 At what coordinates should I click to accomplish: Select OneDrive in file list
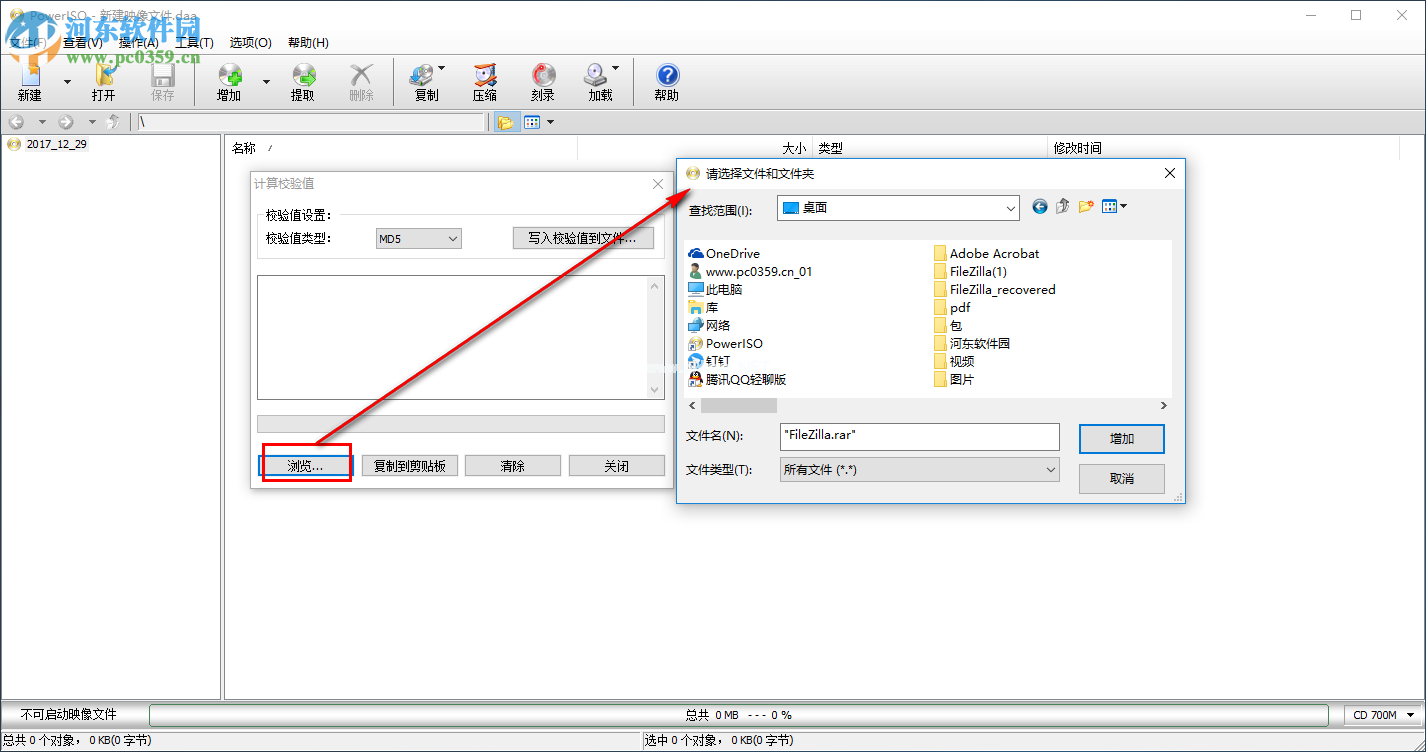pos(724,253)
